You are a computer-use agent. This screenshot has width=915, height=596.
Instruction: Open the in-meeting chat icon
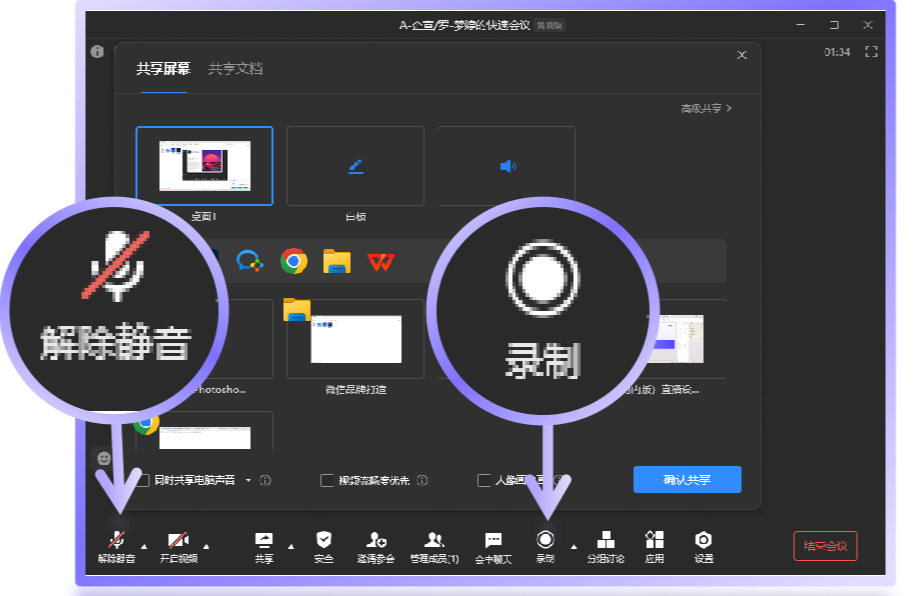[493, 540]
